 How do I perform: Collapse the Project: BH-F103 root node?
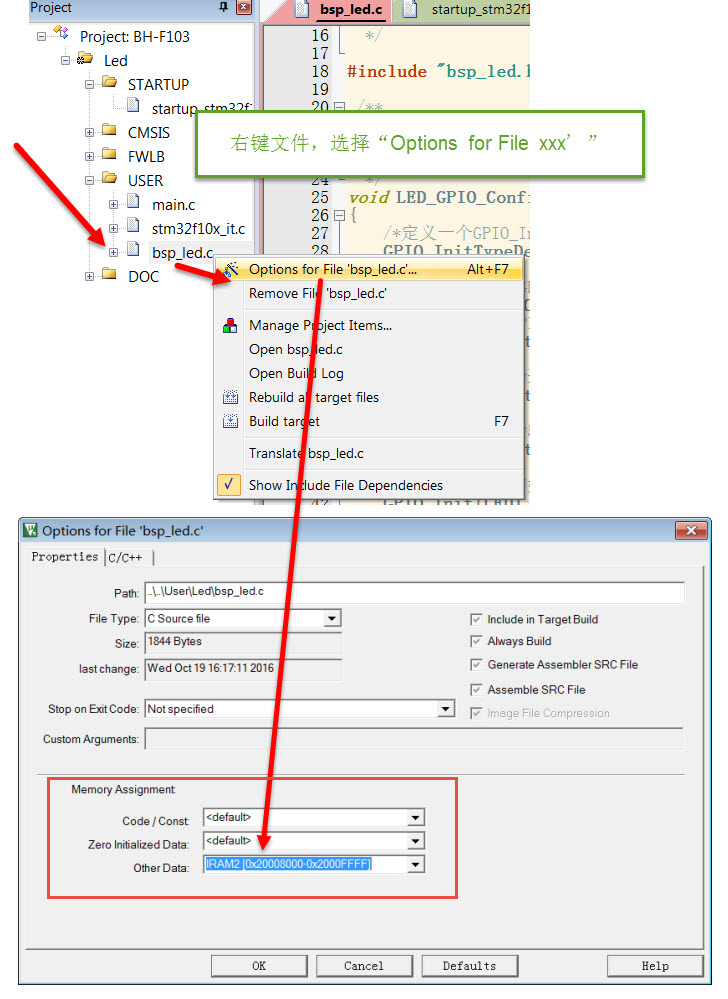pyautogui.click(x=41, y=37)
